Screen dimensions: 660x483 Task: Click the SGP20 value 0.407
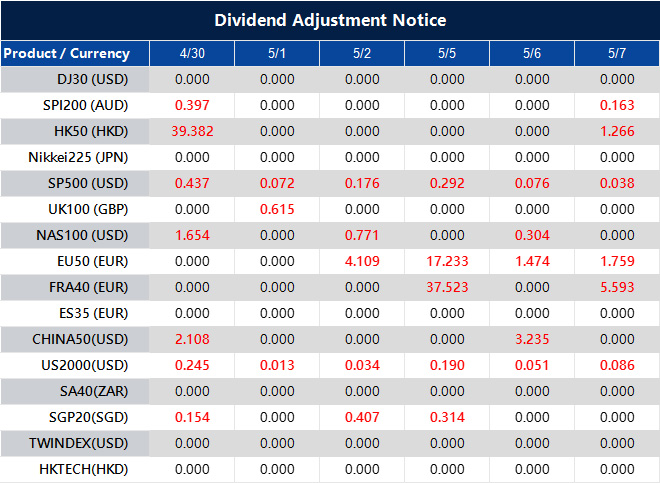click(362, 417)
